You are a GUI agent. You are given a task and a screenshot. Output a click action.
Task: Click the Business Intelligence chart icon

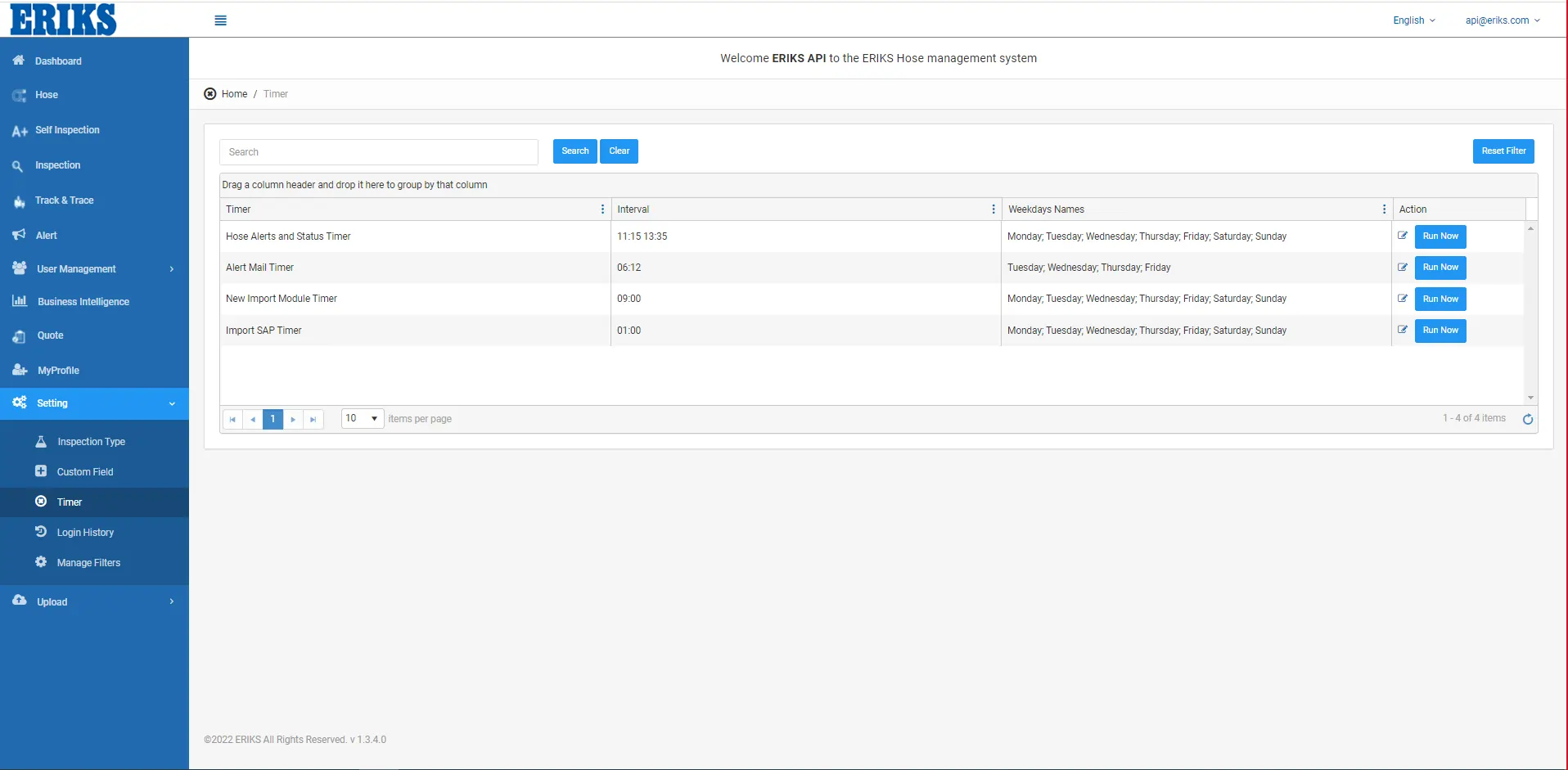20,301
